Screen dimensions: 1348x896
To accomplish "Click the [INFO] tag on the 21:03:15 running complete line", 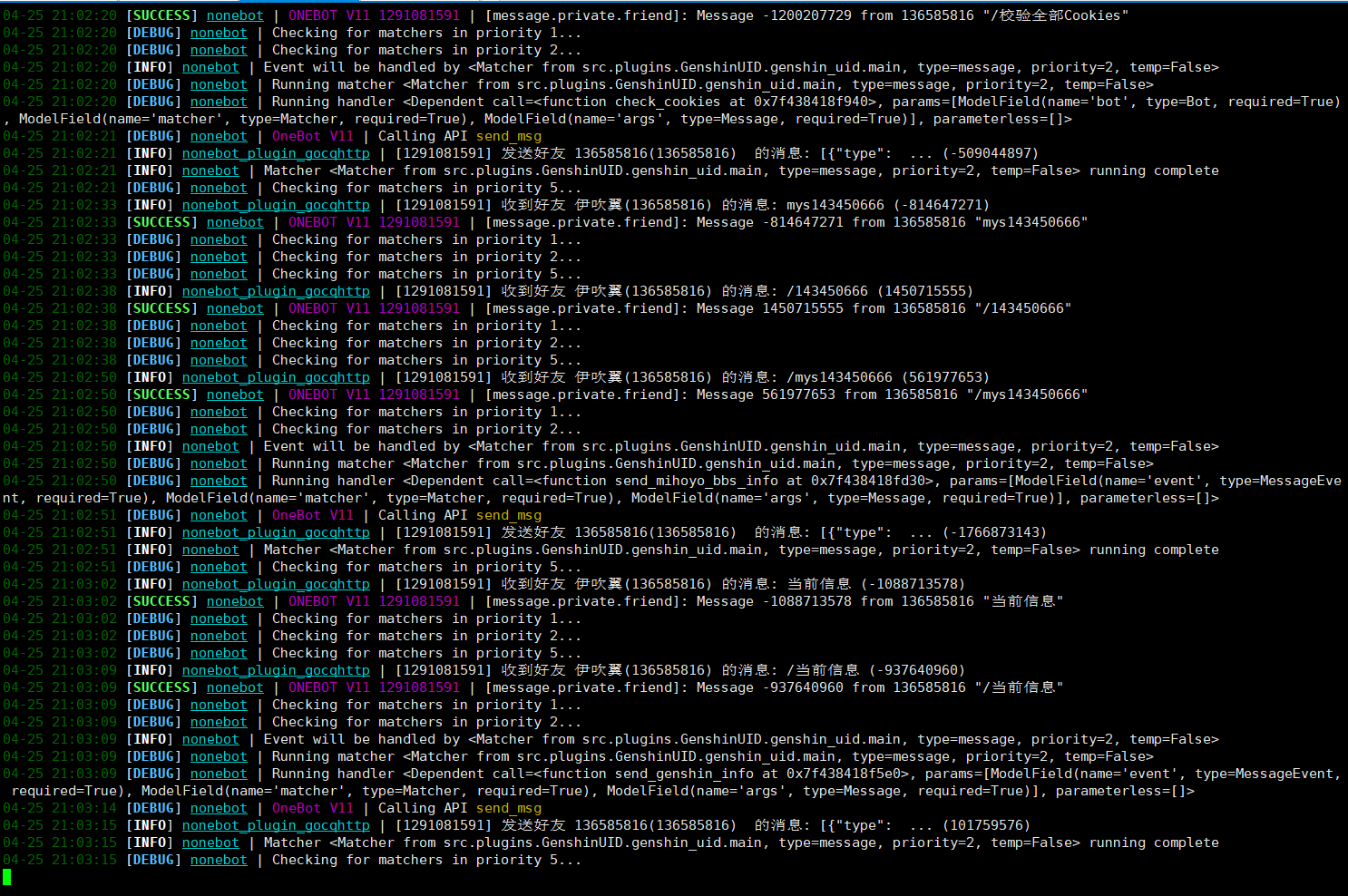I will (x=150, y=842).
